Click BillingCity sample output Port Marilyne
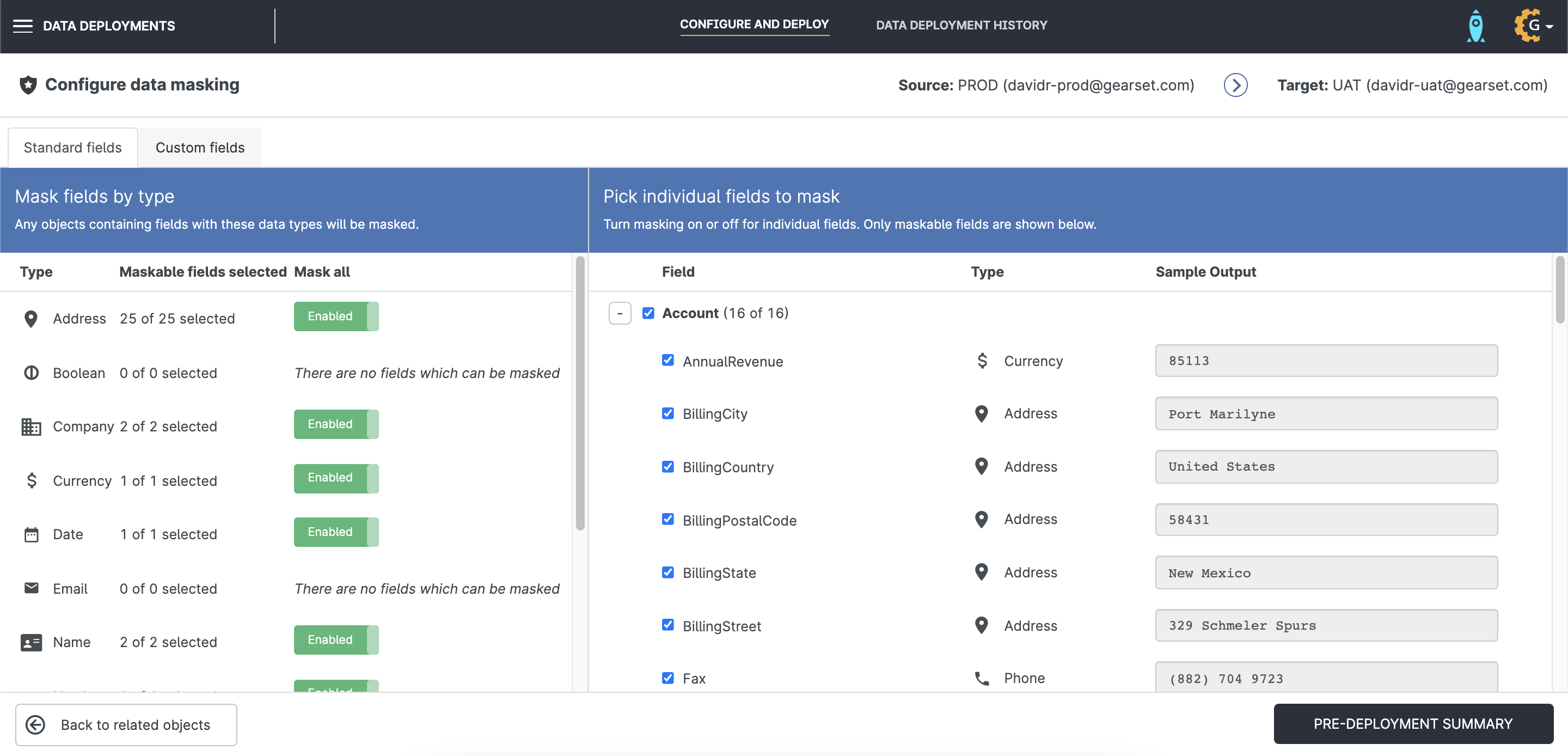Image resolution: width=1568 pixels, height=756 pixels. point(1326,413)
